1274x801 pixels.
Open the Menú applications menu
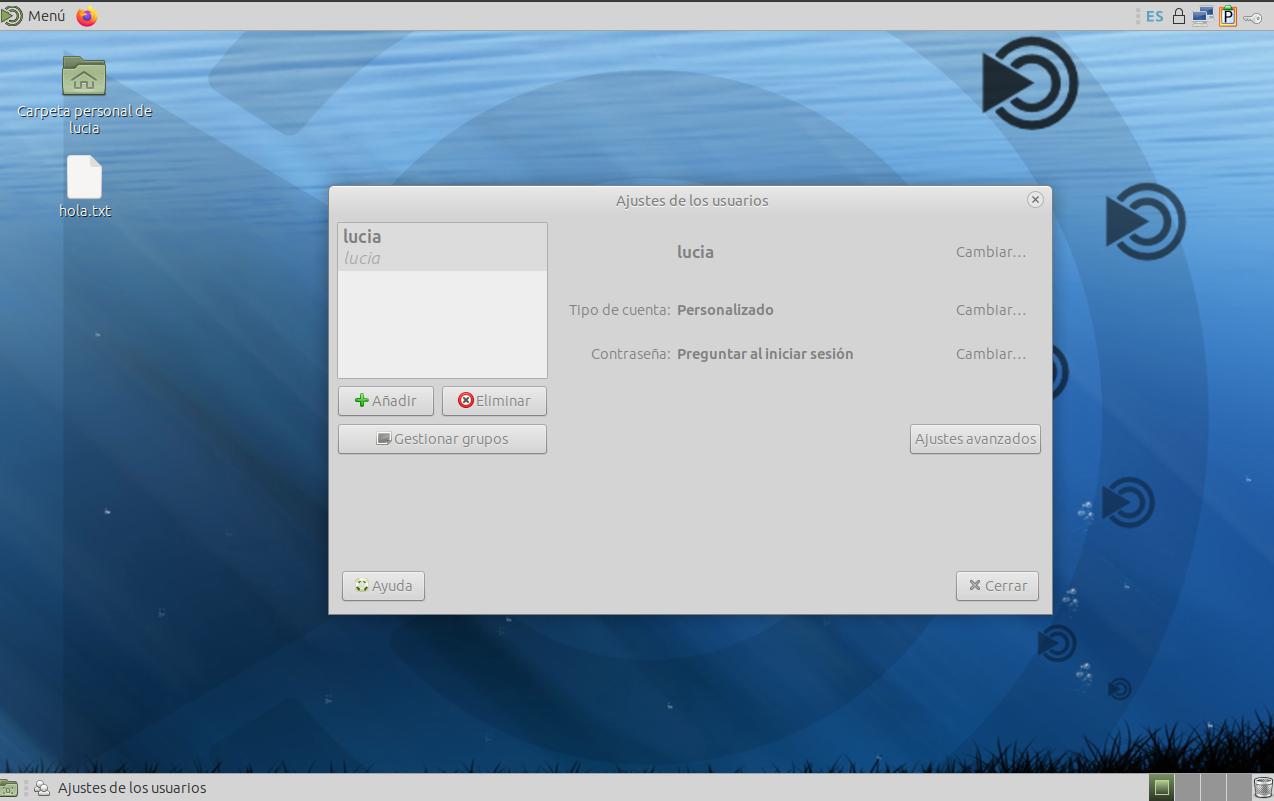(x=34, y=16)
